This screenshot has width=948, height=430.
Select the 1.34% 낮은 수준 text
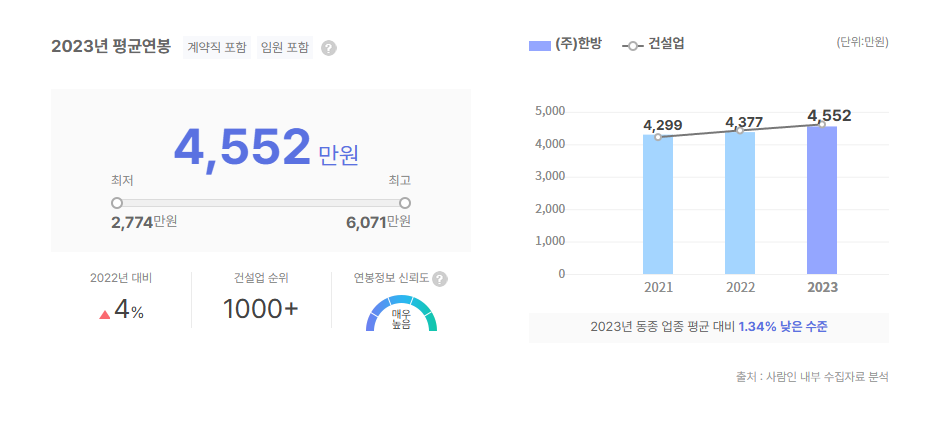click(x=782, y=327)
